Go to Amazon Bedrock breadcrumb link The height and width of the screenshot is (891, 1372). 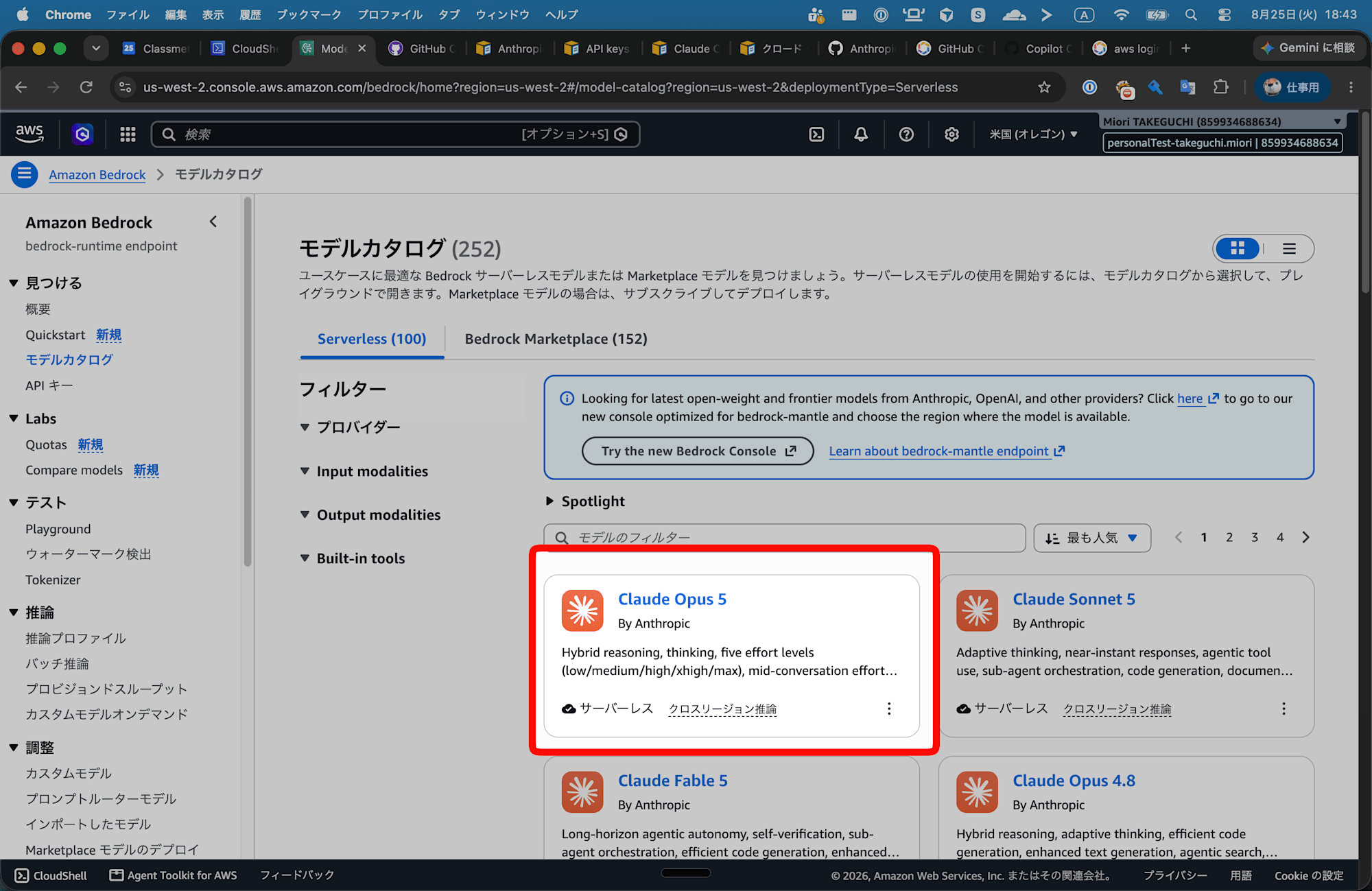[x=97, y=174]
